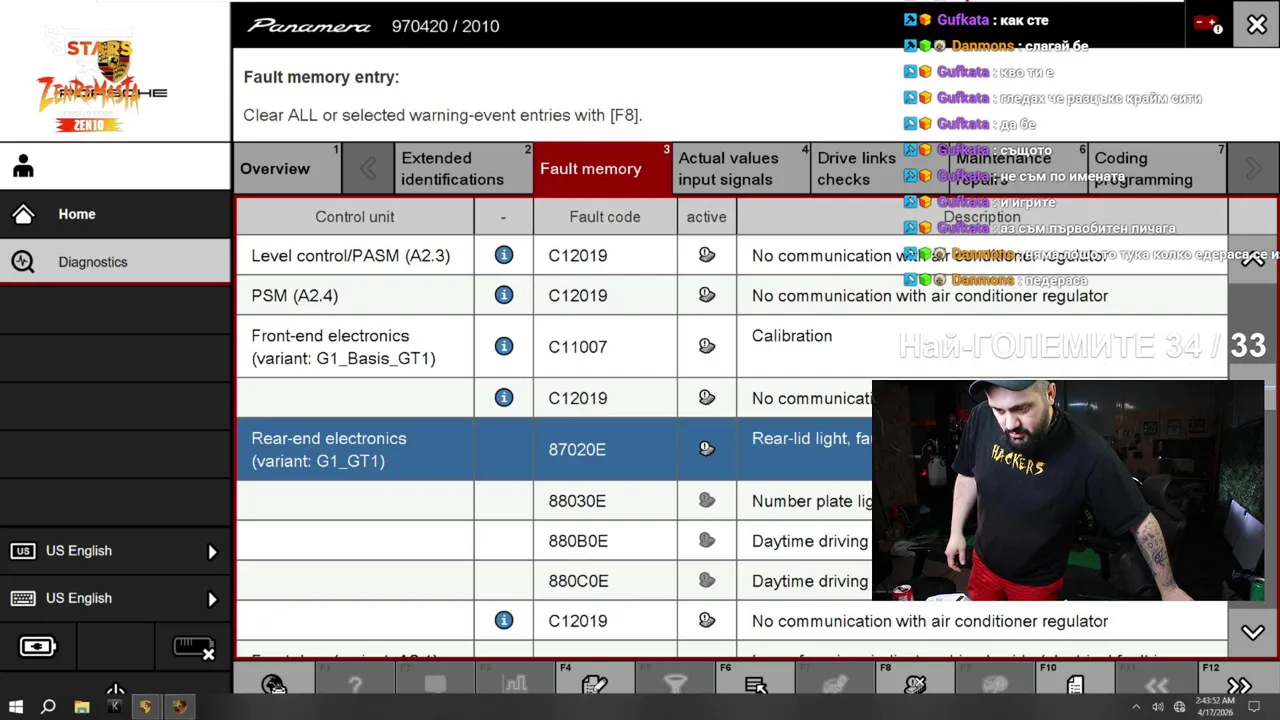Image resolution: width=1280 pixels, height=720 pixels.
Task: Select fault code C11007
Action: [578, 346]
